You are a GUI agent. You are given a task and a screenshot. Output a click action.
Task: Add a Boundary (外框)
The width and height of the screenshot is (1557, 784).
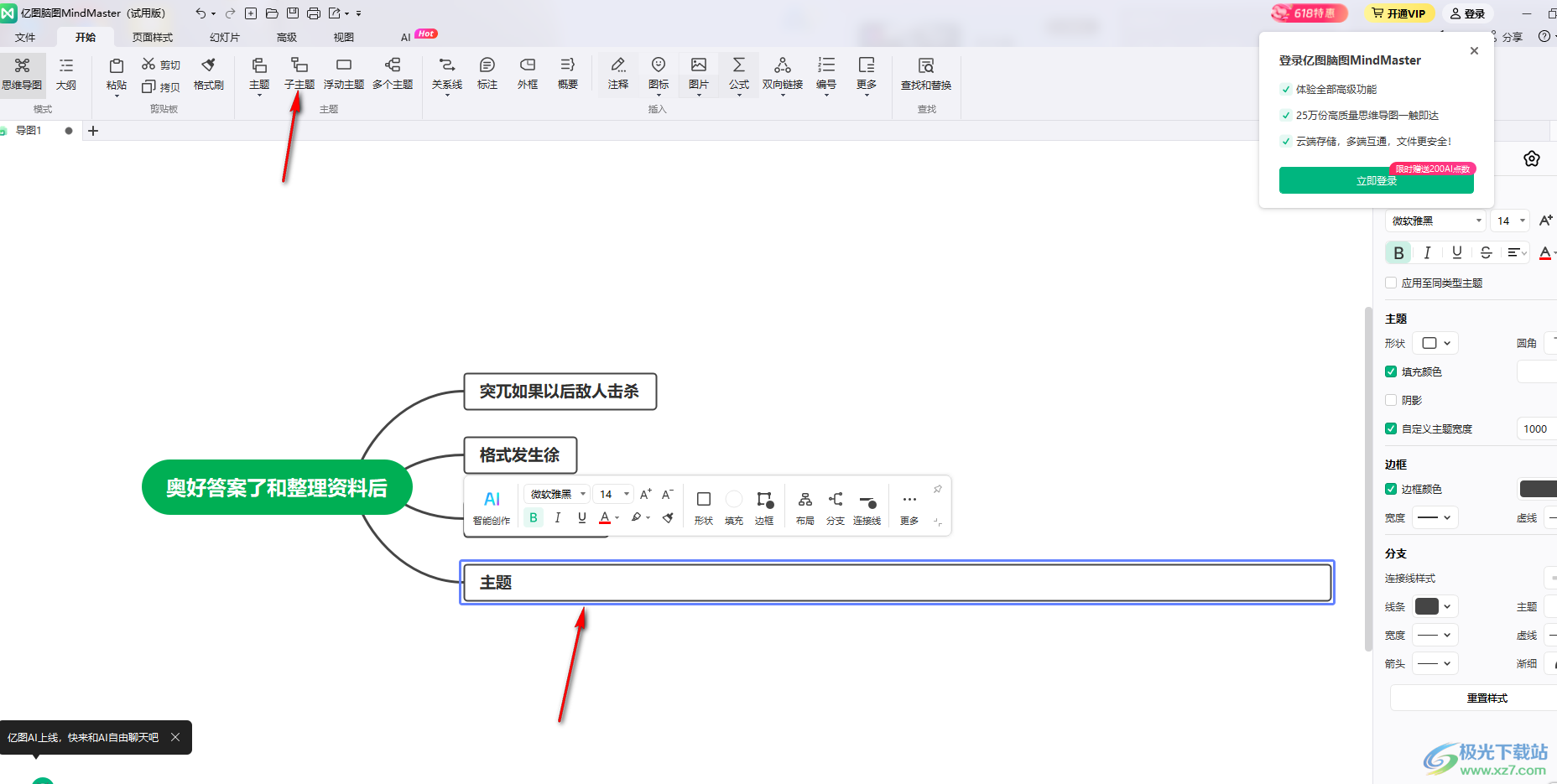coord(528,74)
